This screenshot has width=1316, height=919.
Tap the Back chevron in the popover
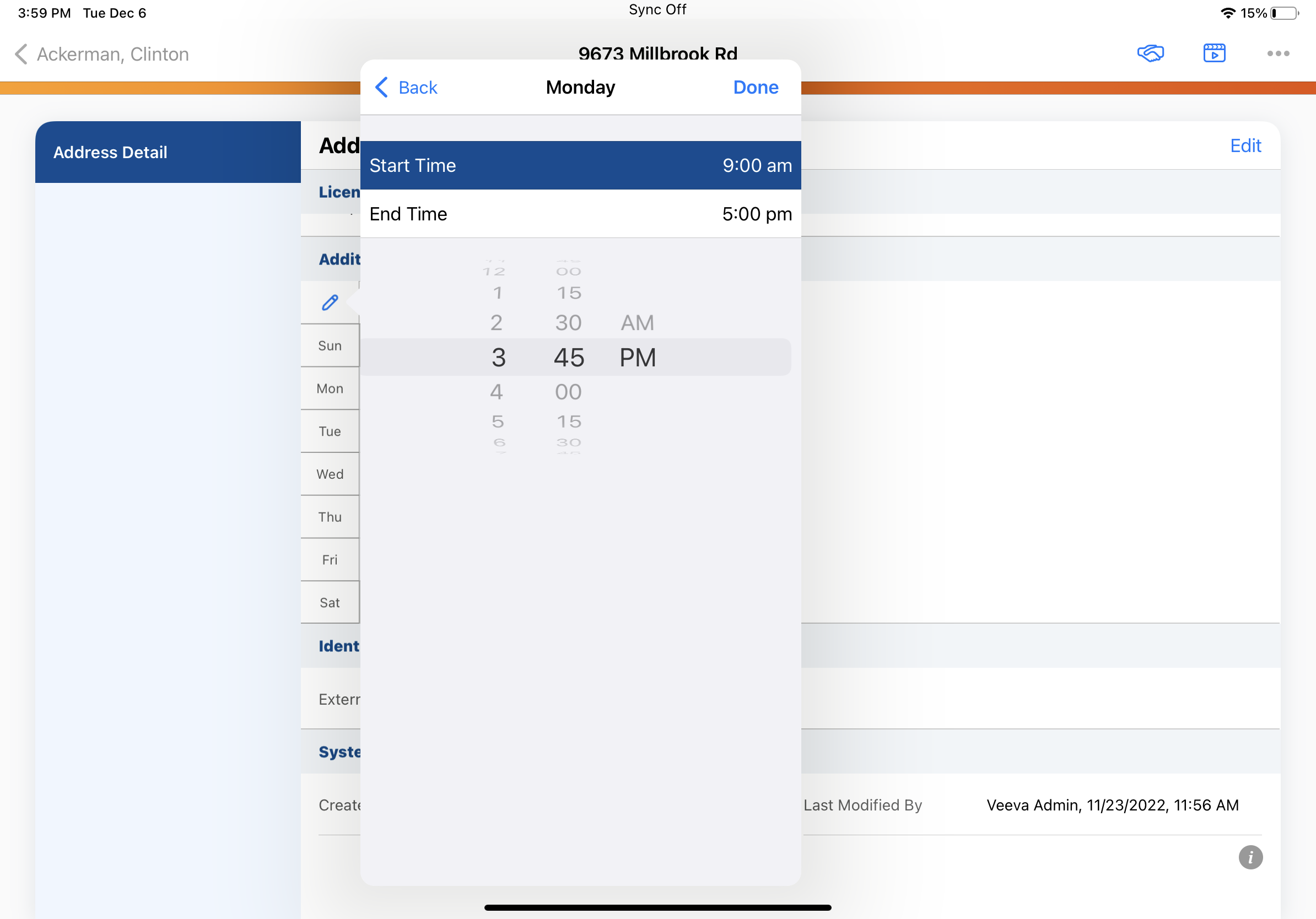coord(406,88)
